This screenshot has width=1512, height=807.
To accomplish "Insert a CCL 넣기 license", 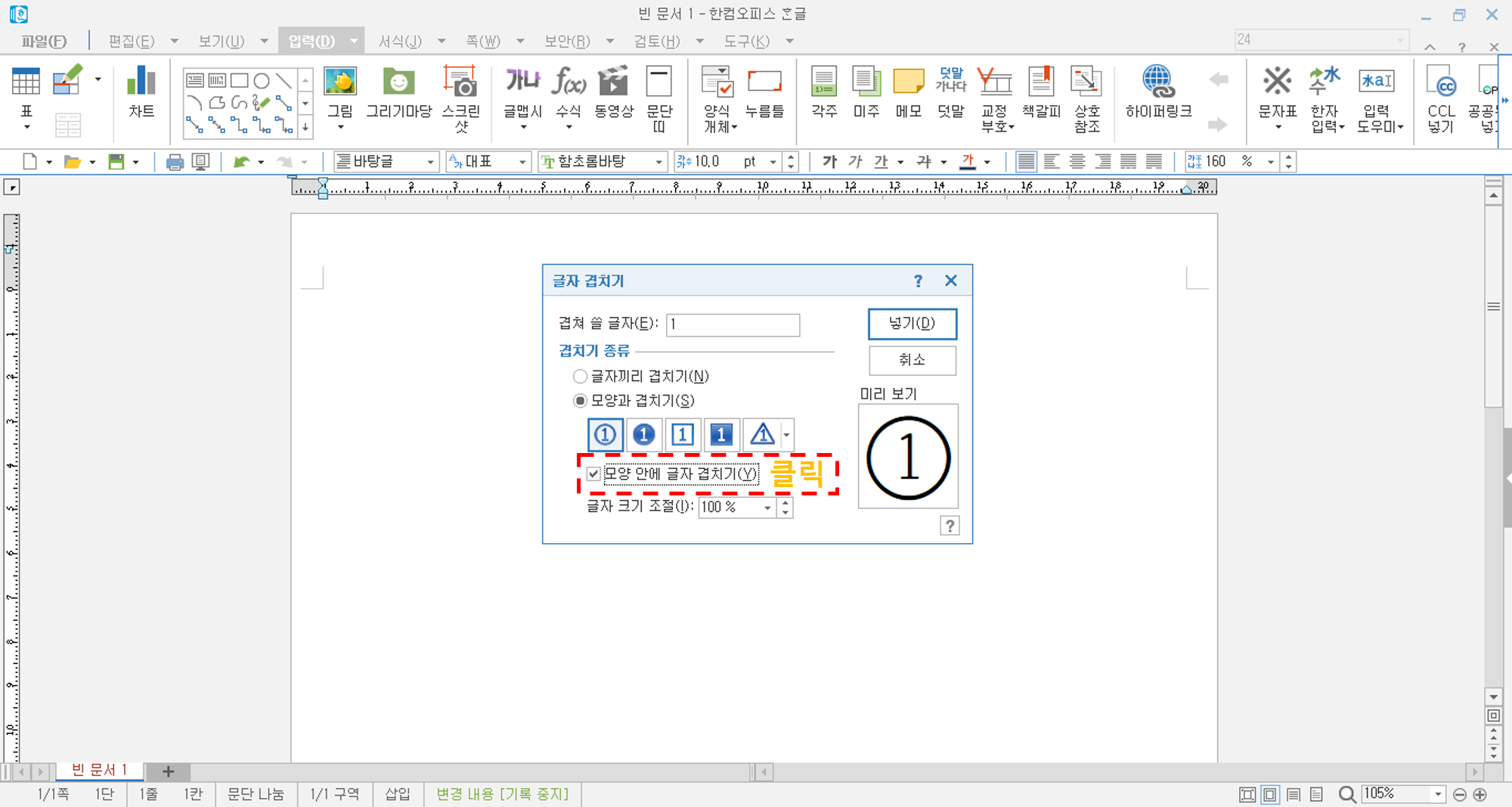I will click(1442, 98).
